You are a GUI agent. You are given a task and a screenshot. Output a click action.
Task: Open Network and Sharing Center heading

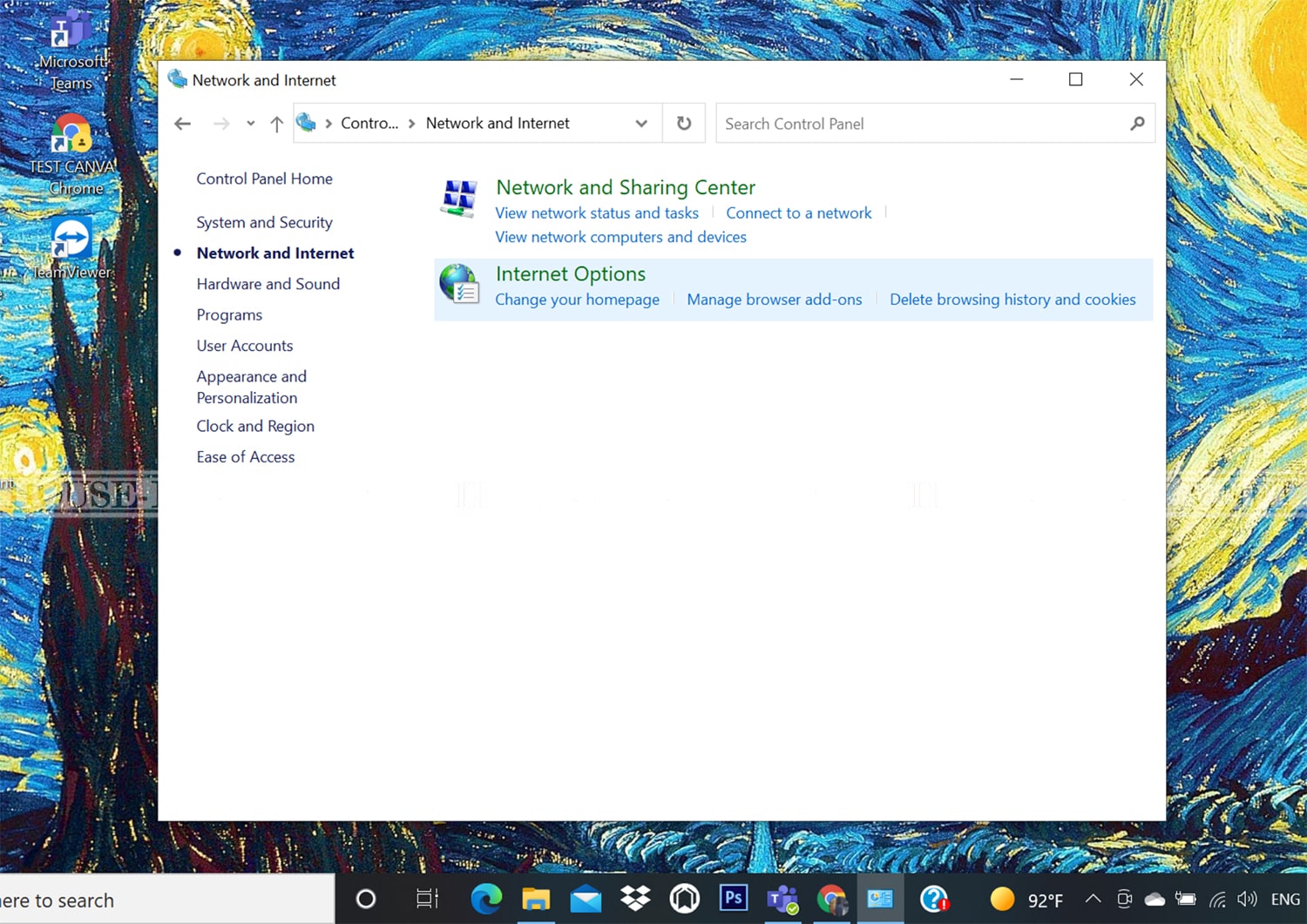tap(625, 187)
